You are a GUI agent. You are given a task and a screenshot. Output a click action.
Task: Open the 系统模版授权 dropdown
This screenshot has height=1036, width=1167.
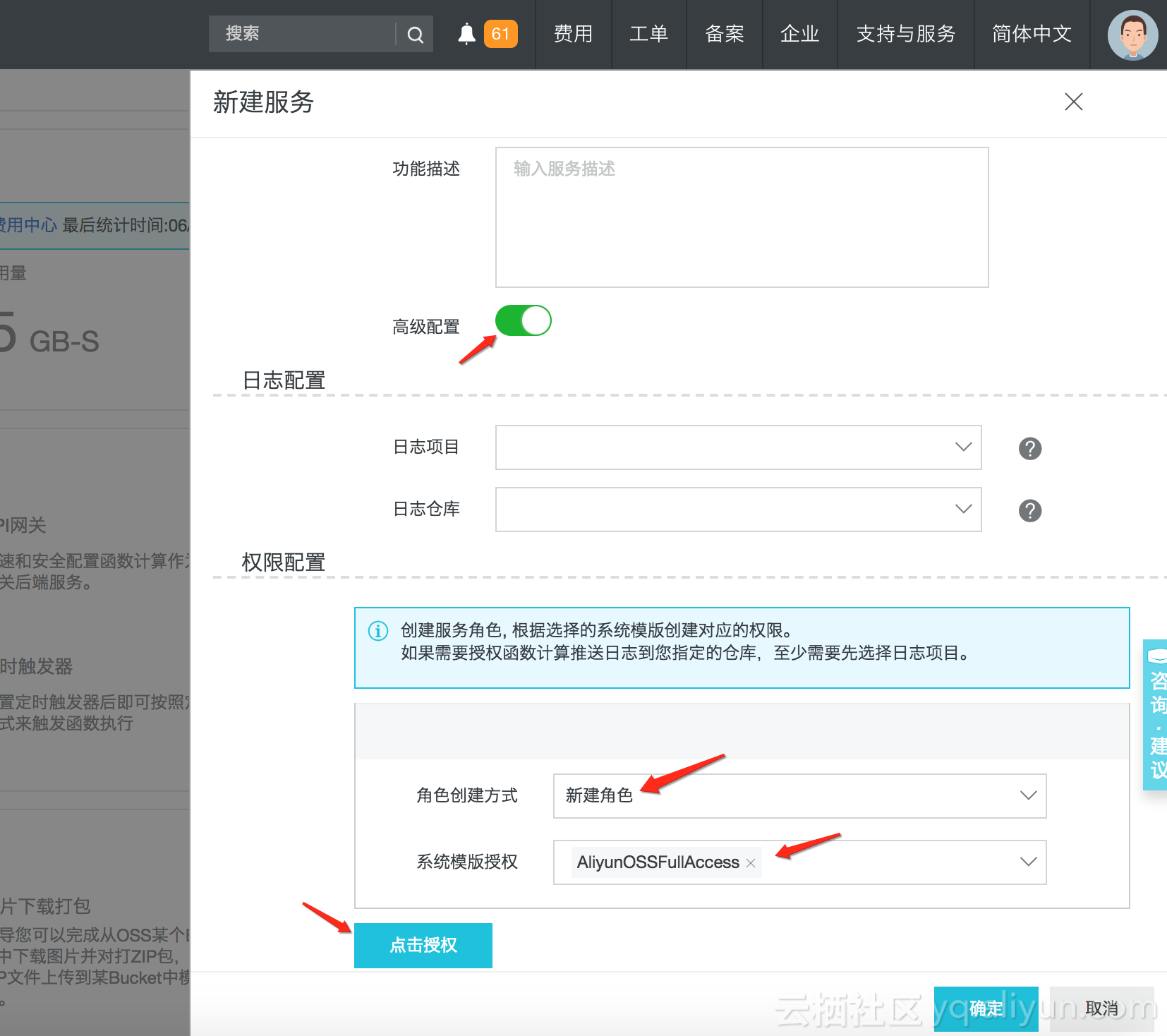tap(799, 862)
